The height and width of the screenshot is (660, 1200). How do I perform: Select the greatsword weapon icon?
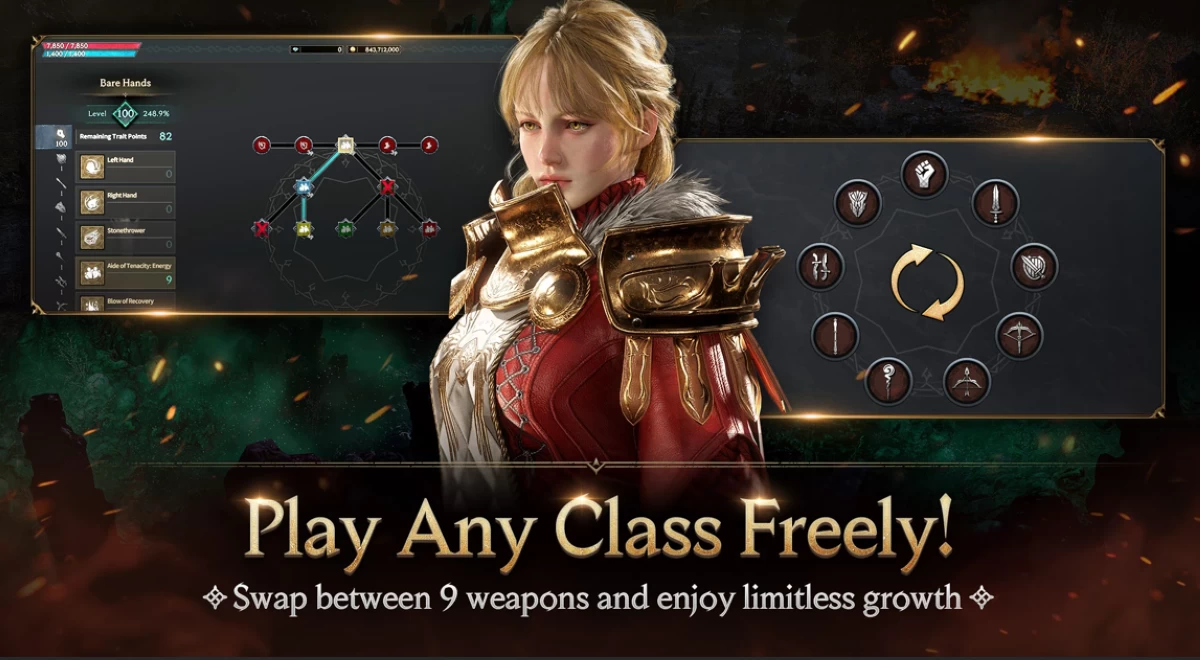[x=857, y=203]
